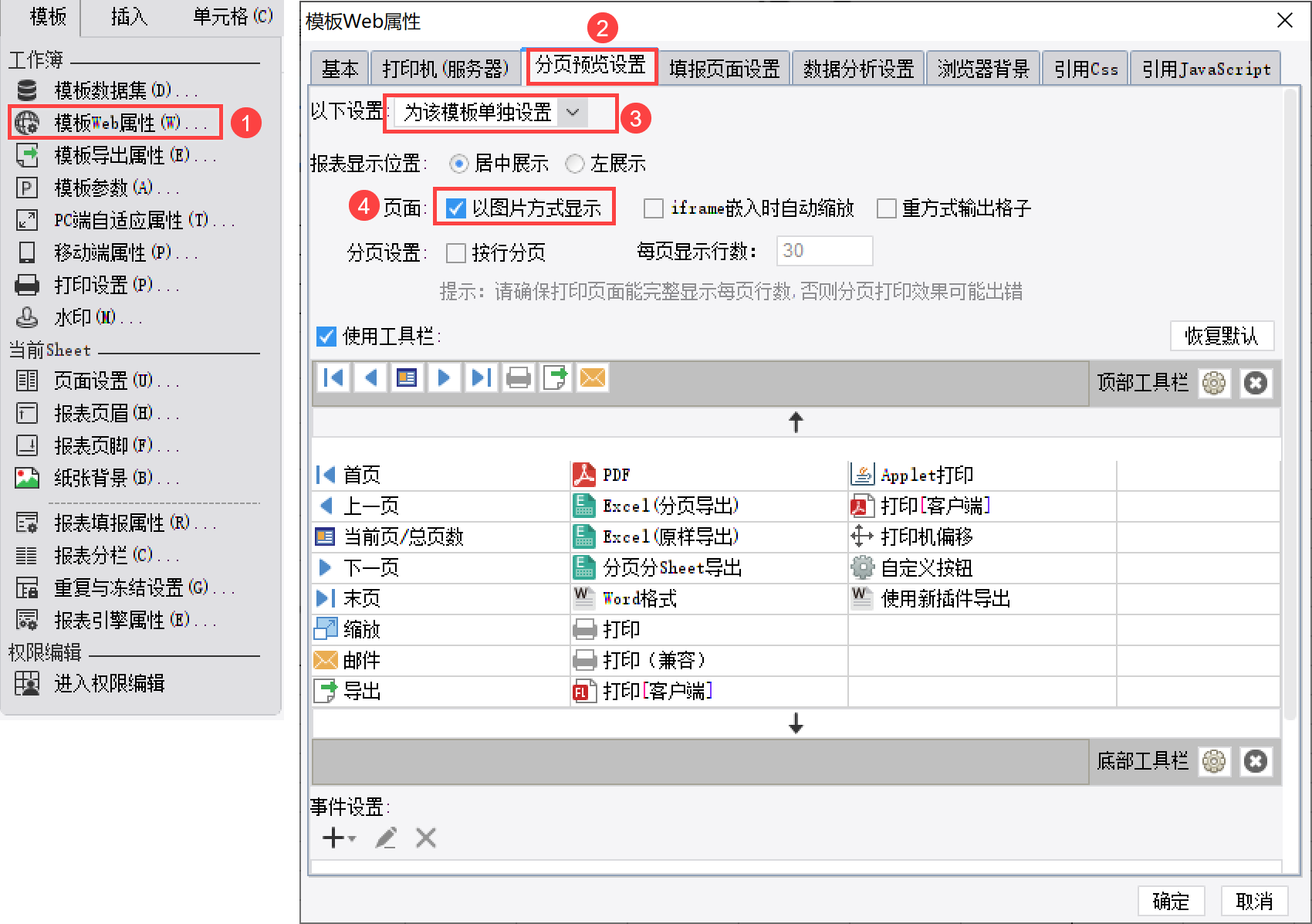Screen dimensions: 1312x924
Task: Open 模板 menu
Action: pyautogui.click(x=48, y=17)
